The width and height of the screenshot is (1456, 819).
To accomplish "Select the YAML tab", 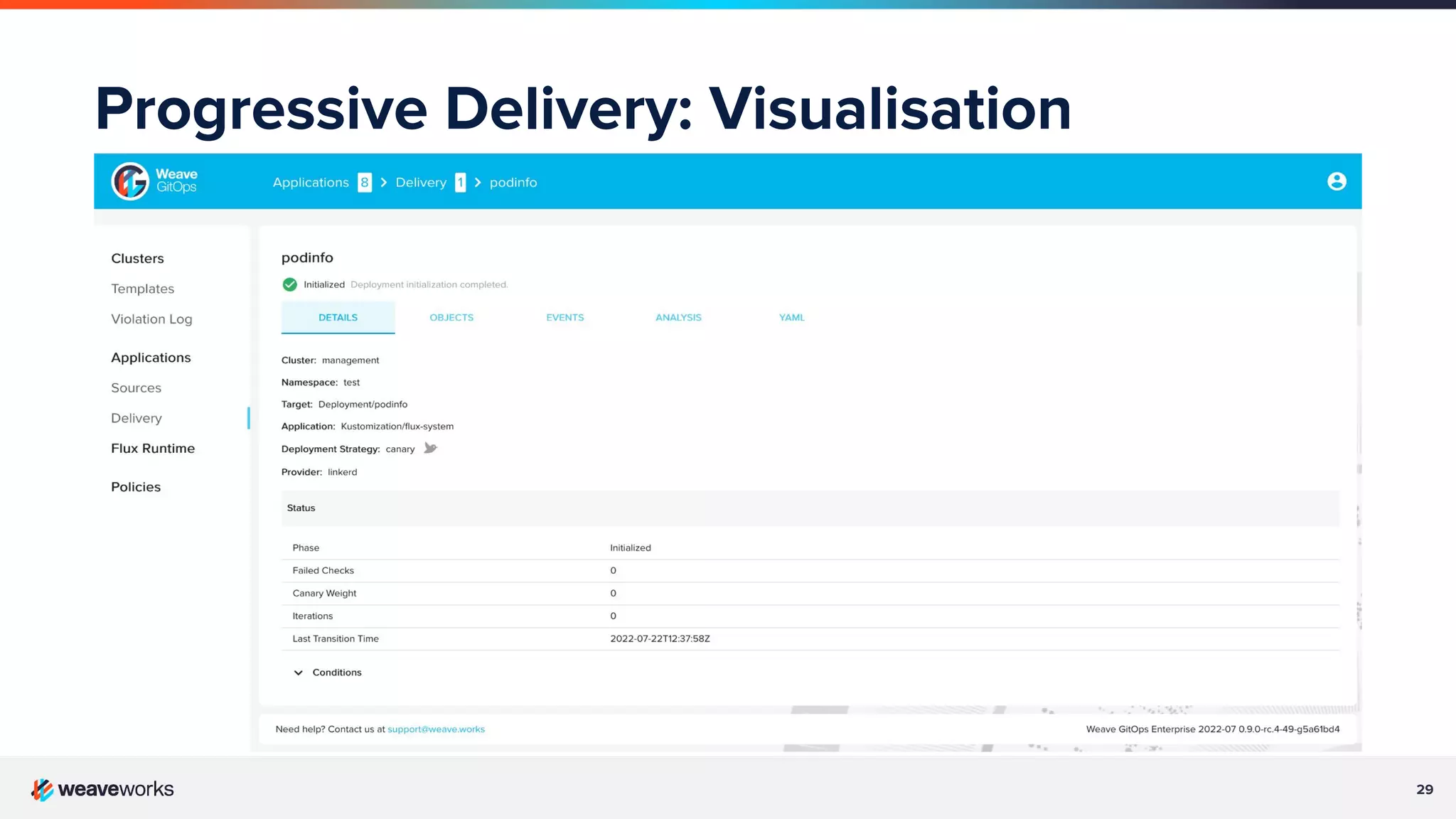I will click(792, 318).
